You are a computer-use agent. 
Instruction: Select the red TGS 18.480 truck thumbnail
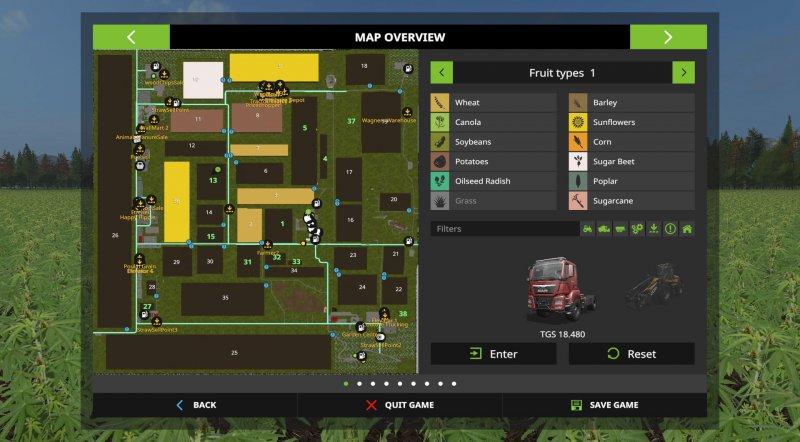coord(562,289)
